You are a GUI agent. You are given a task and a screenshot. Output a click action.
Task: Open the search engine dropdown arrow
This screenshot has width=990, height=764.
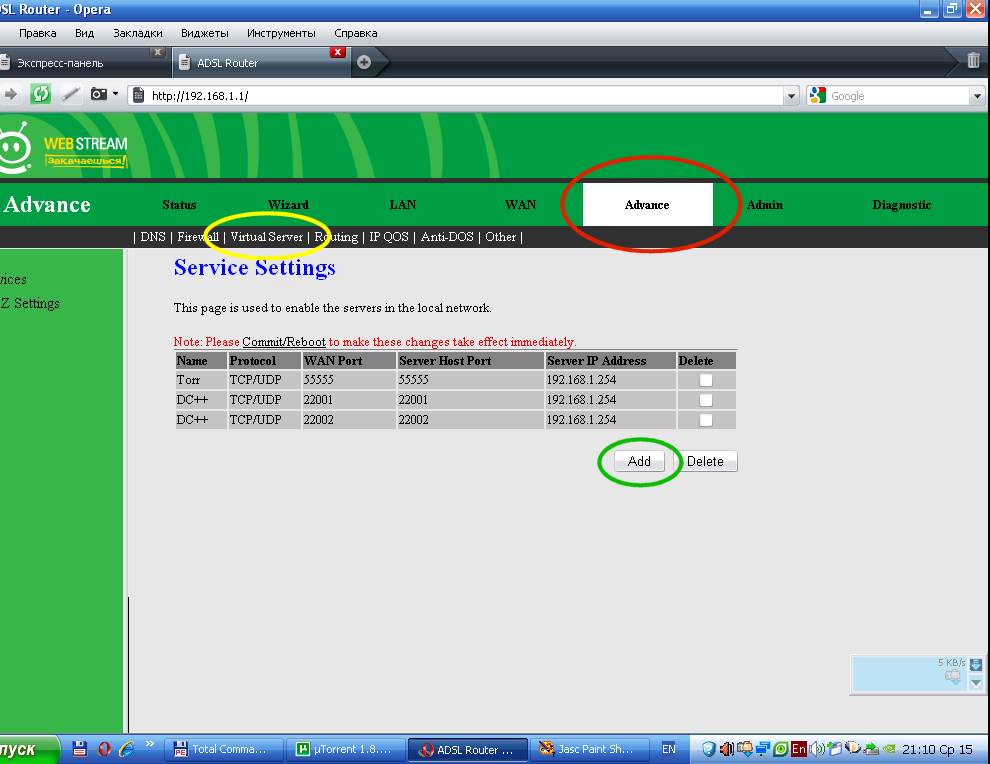pos(977,96)
